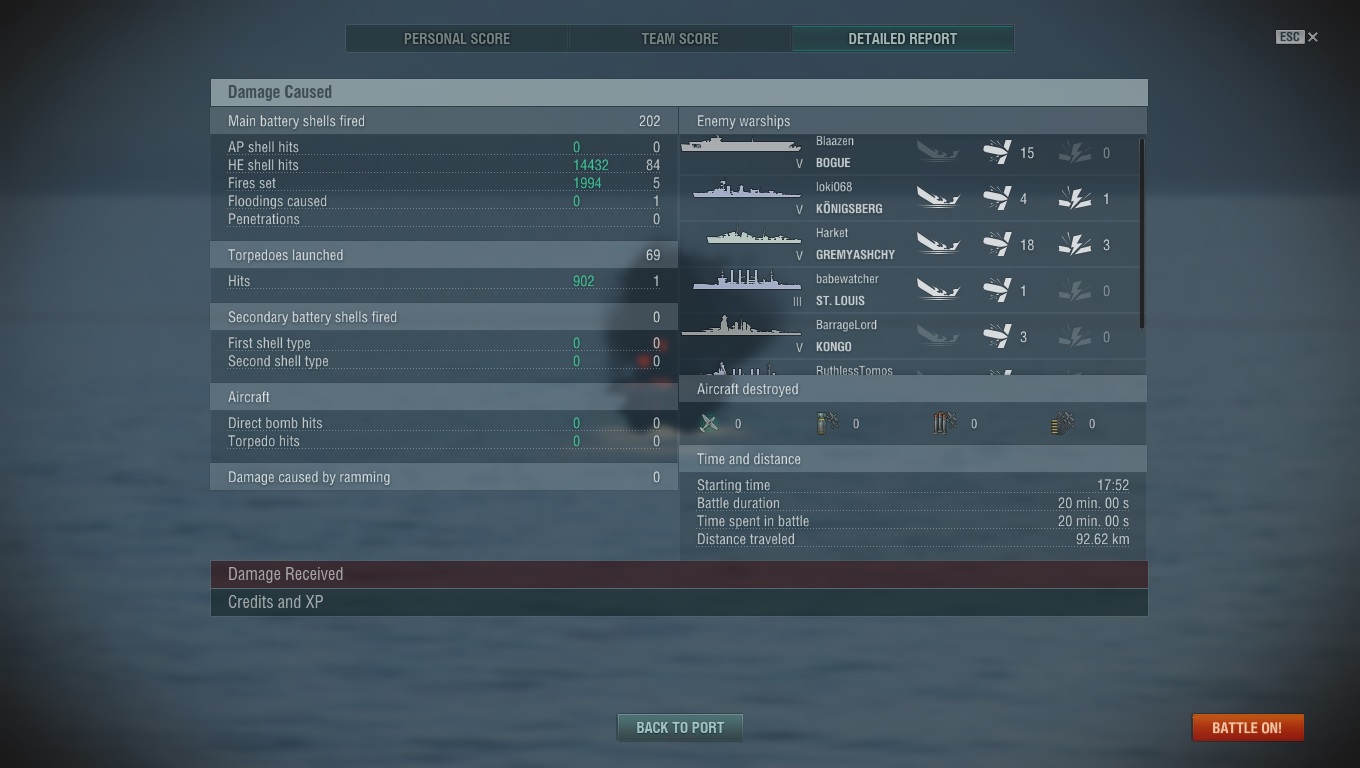Screen dimensions: 1360x768
Task: Click the enemy warships list scrollbar
Action: click(1142, 233)
